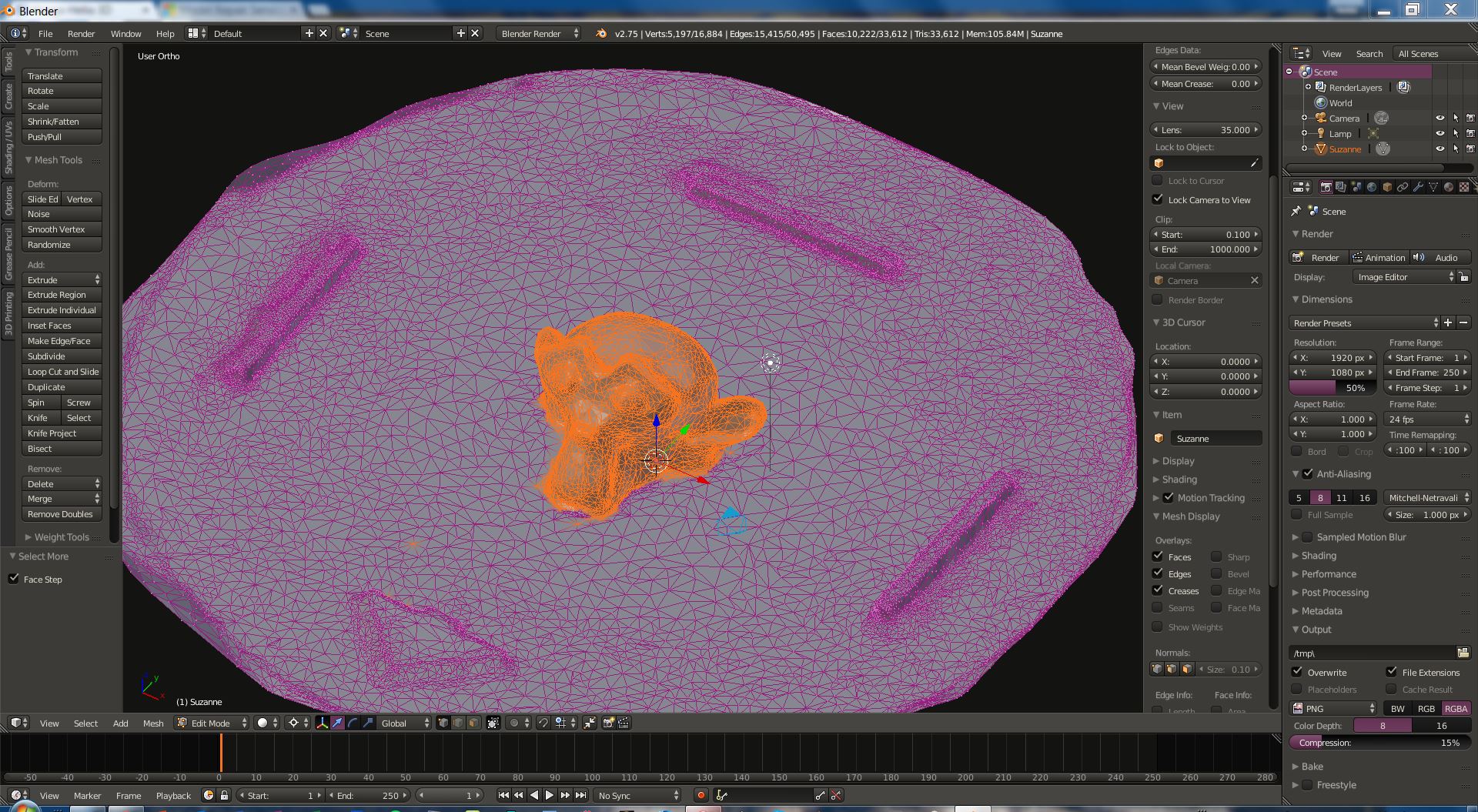Viewport: 1478px width, 812px height.
Task: Open the PNG file format dropdown
Action: click(1334, 708)
